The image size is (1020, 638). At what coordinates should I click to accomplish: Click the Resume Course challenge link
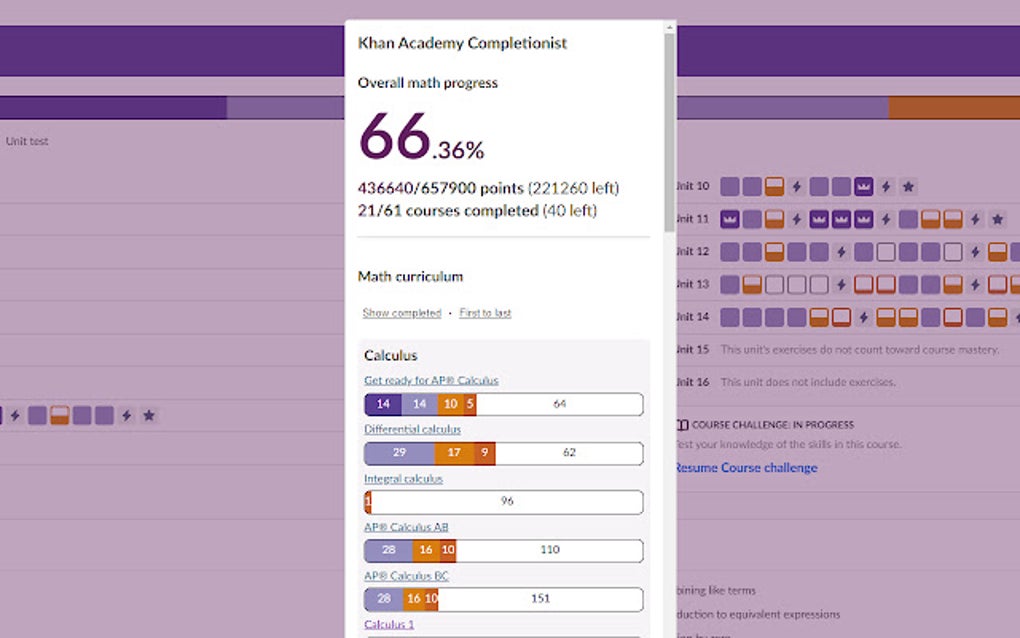coord(745,467)
